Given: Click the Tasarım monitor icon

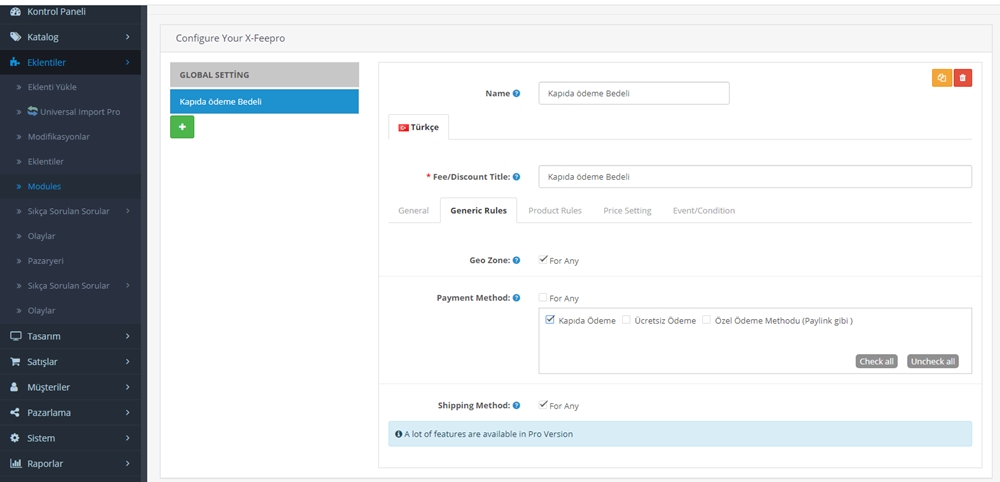Looking at the screenshot, I should point(15,336).
